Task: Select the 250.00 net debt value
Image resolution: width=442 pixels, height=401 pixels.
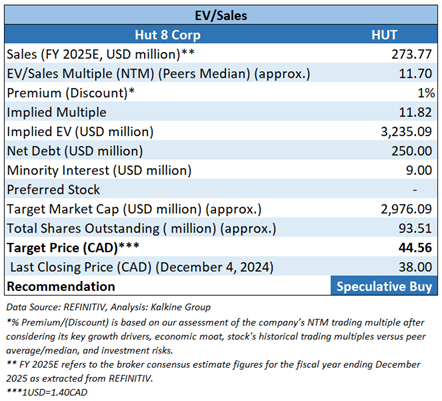Action: point(411,151)
